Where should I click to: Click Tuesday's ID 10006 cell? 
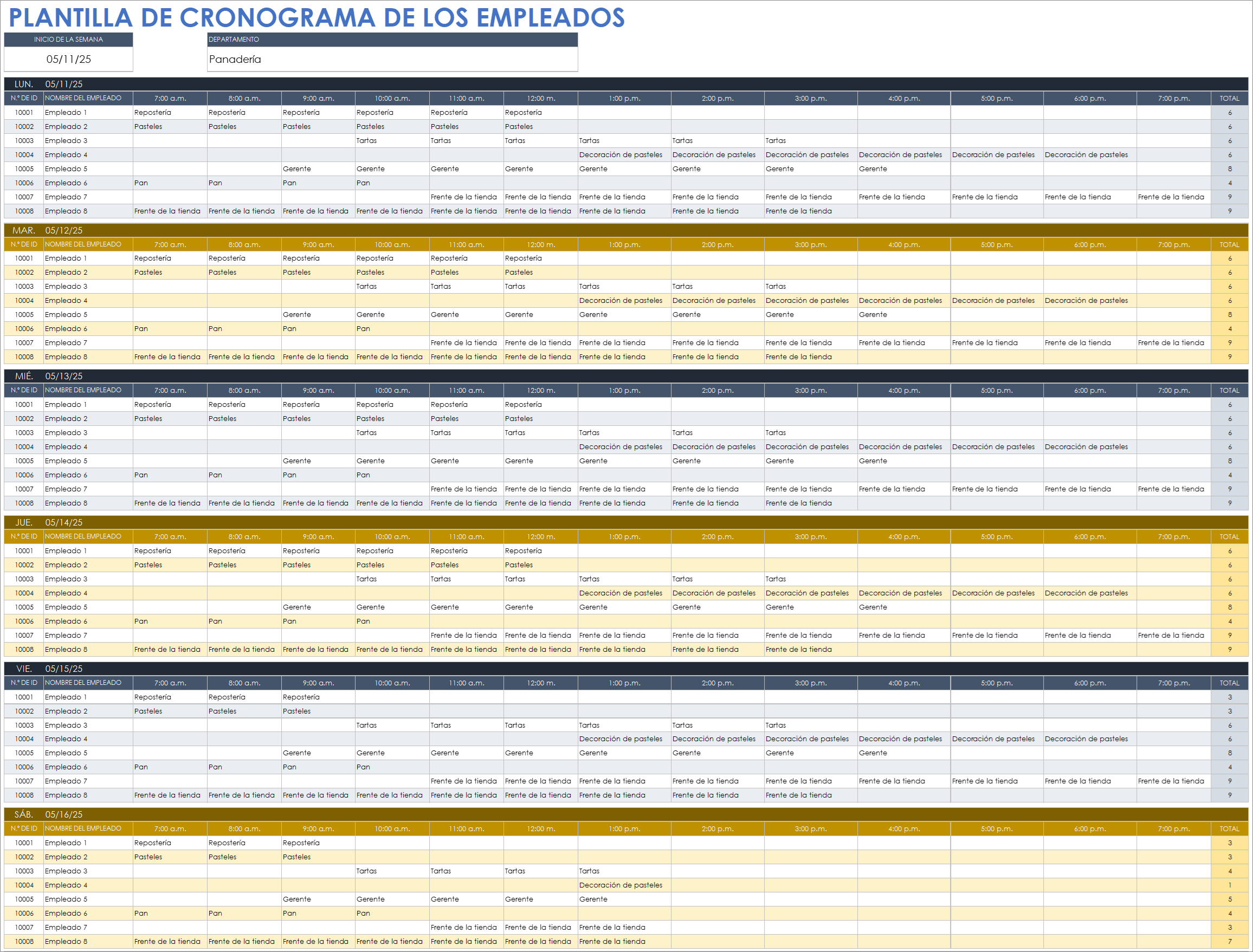pyautogui.click(x=24, y=329)
